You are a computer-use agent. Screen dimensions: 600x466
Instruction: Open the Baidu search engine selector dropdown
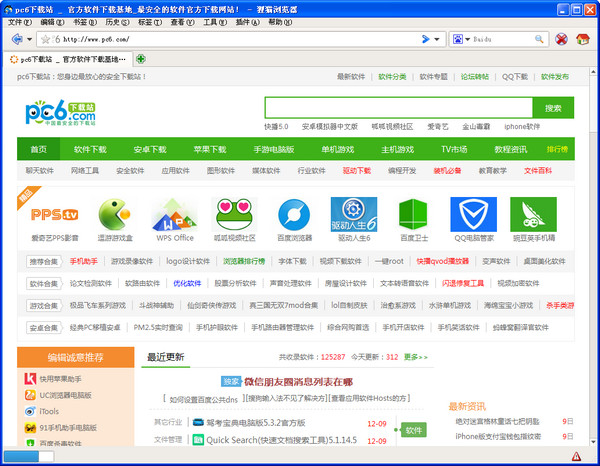467,39
